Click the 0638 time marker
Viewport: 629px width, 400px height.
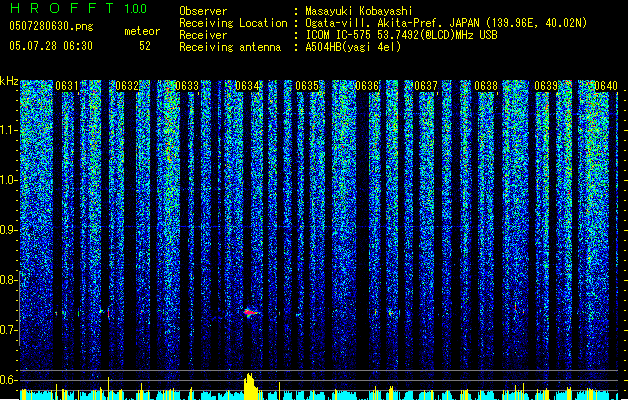coord(486,86)
